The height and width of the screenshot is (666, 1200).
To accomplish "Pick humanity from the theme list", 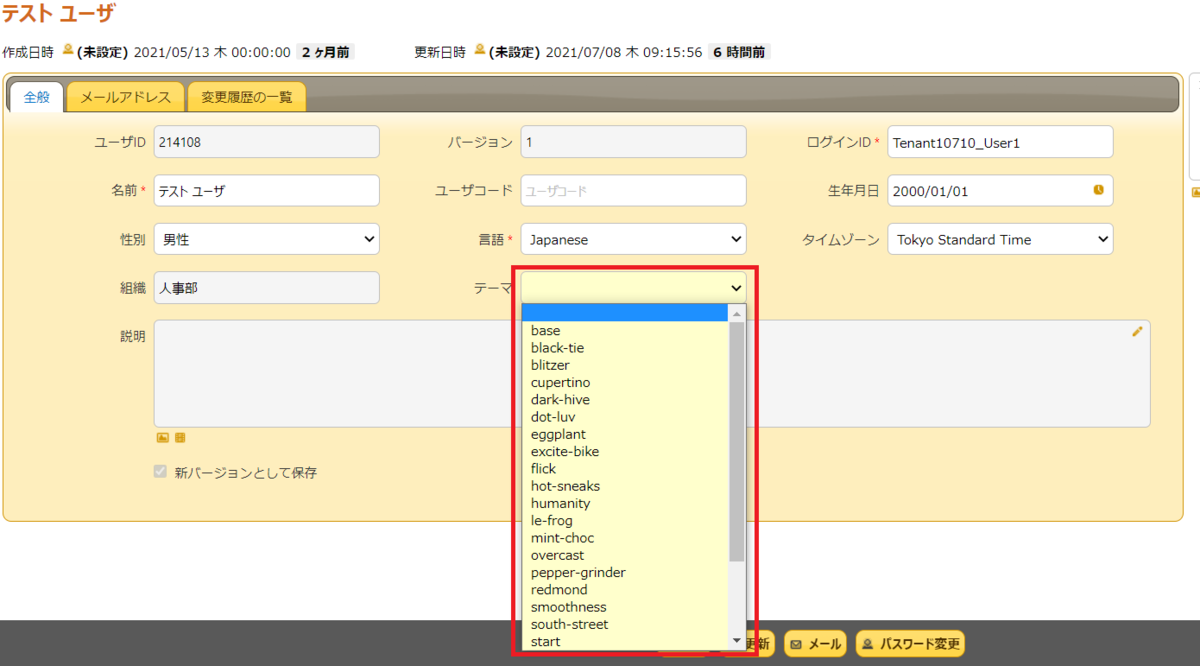I will coord(626,503).
